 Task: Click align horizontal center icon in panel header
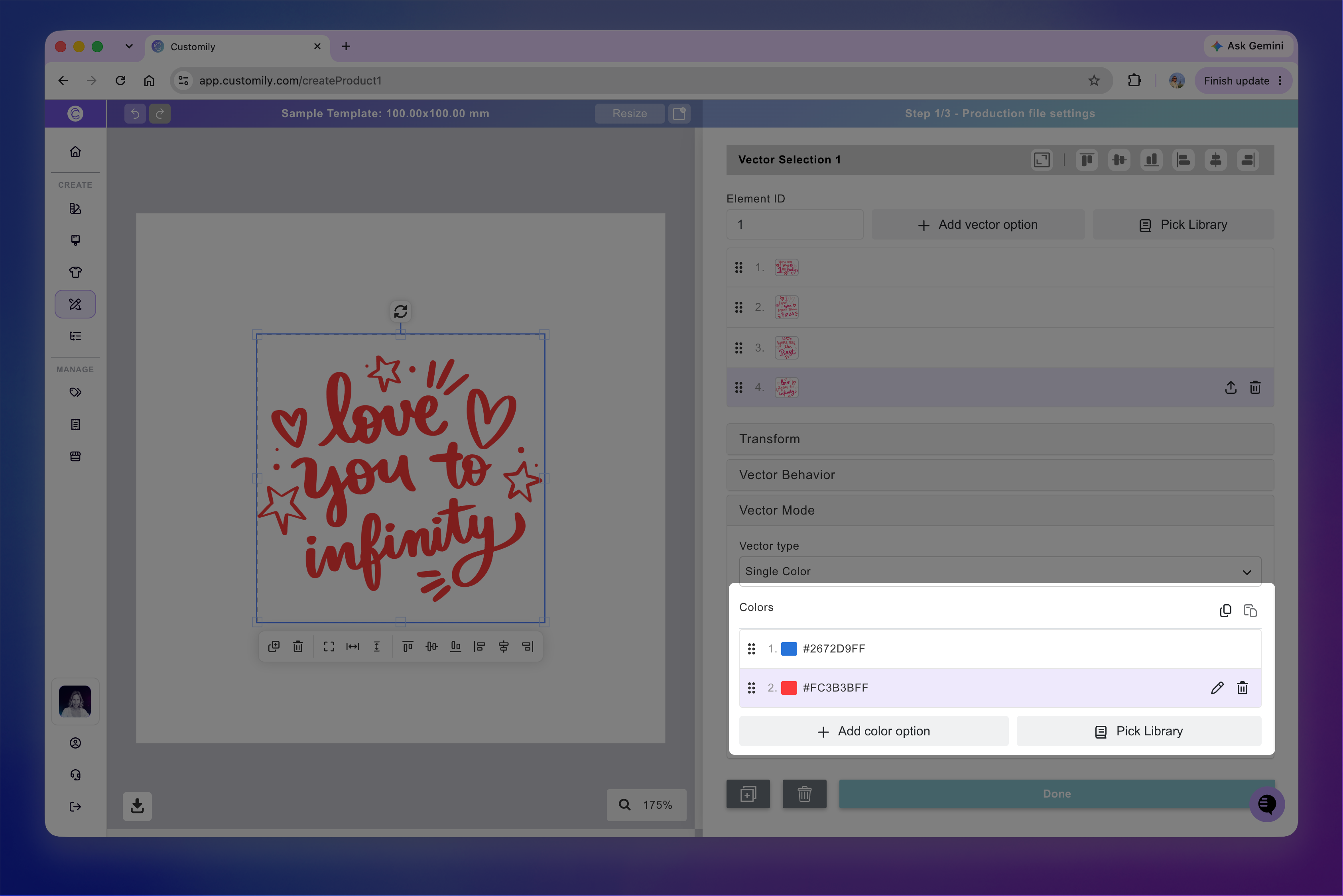coord(1215,160)
